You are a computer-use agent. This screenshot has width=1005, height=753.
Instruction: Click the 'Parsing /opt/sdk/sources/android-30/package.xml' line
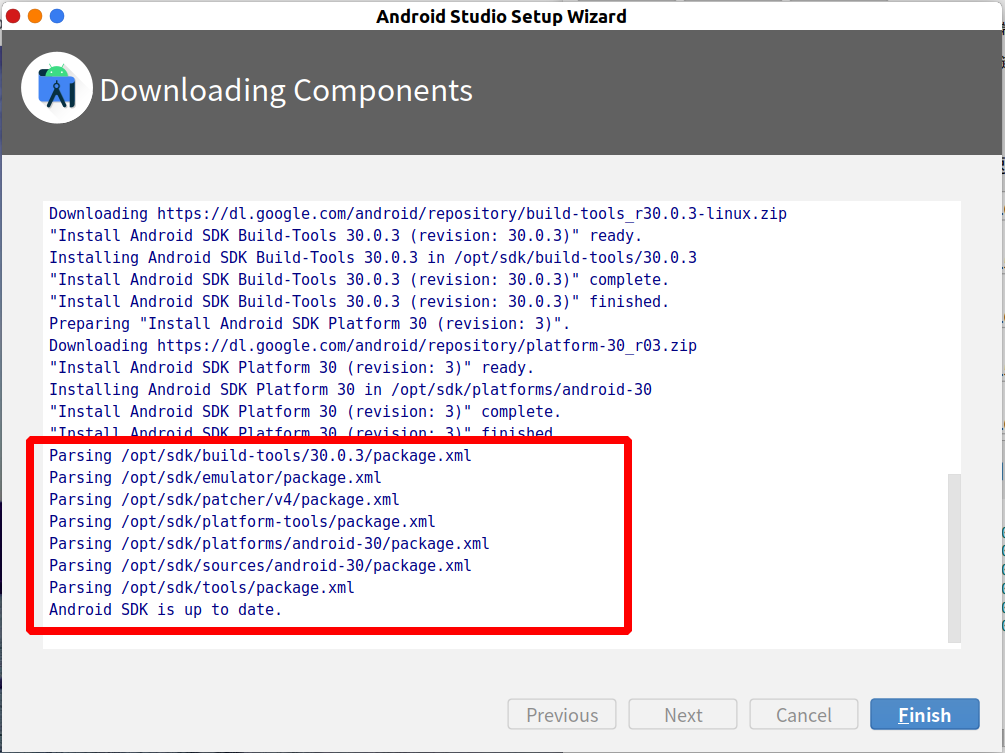point(260,565)
